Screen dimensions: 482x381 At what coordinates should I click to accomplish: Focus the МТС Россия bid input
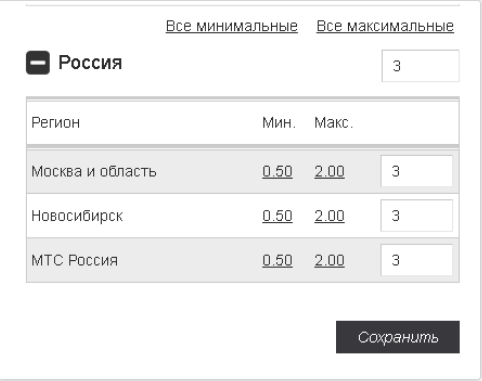417,260
